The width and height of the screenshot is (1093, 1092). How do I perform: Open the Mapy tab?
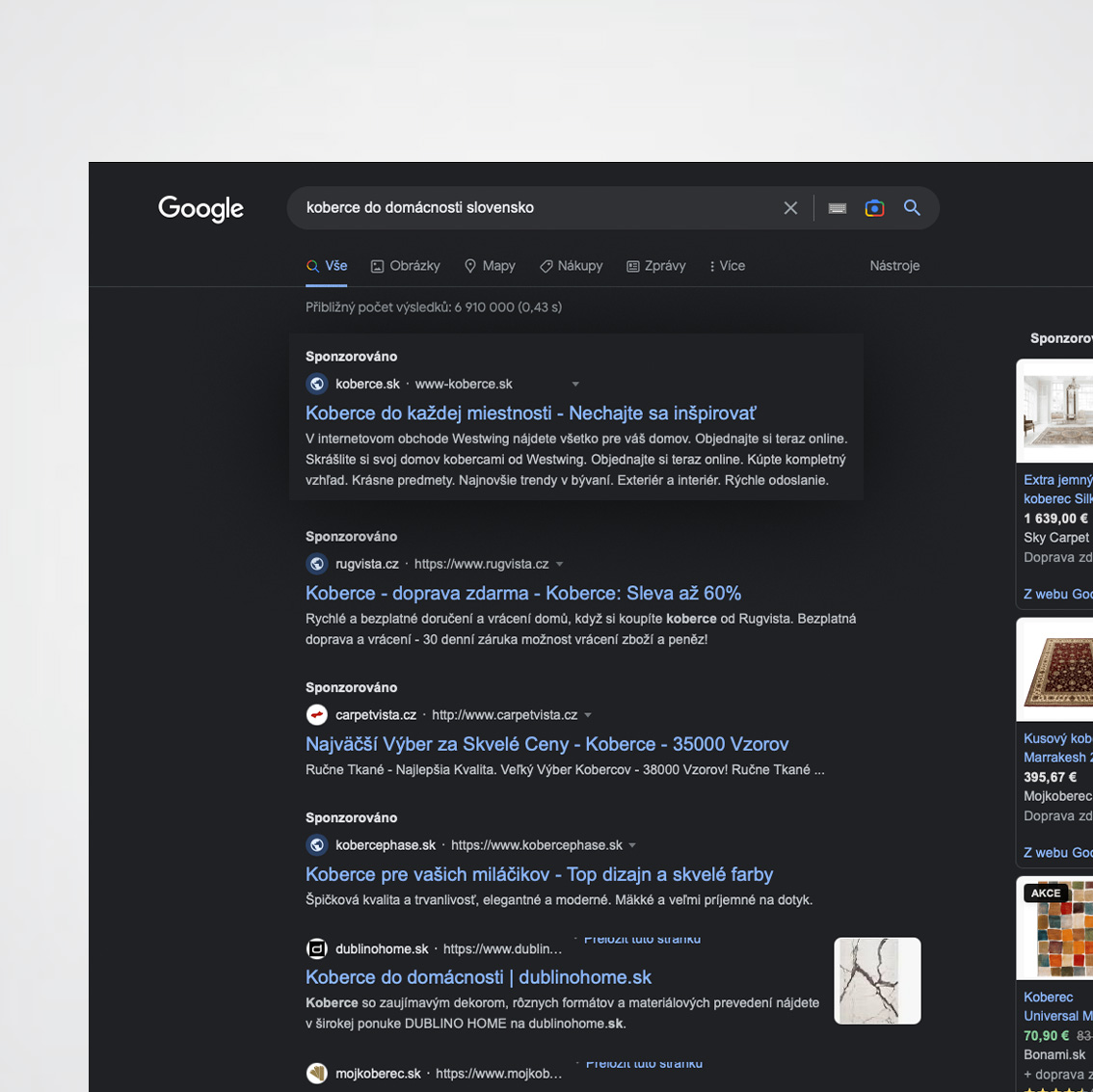click(490, 265)
